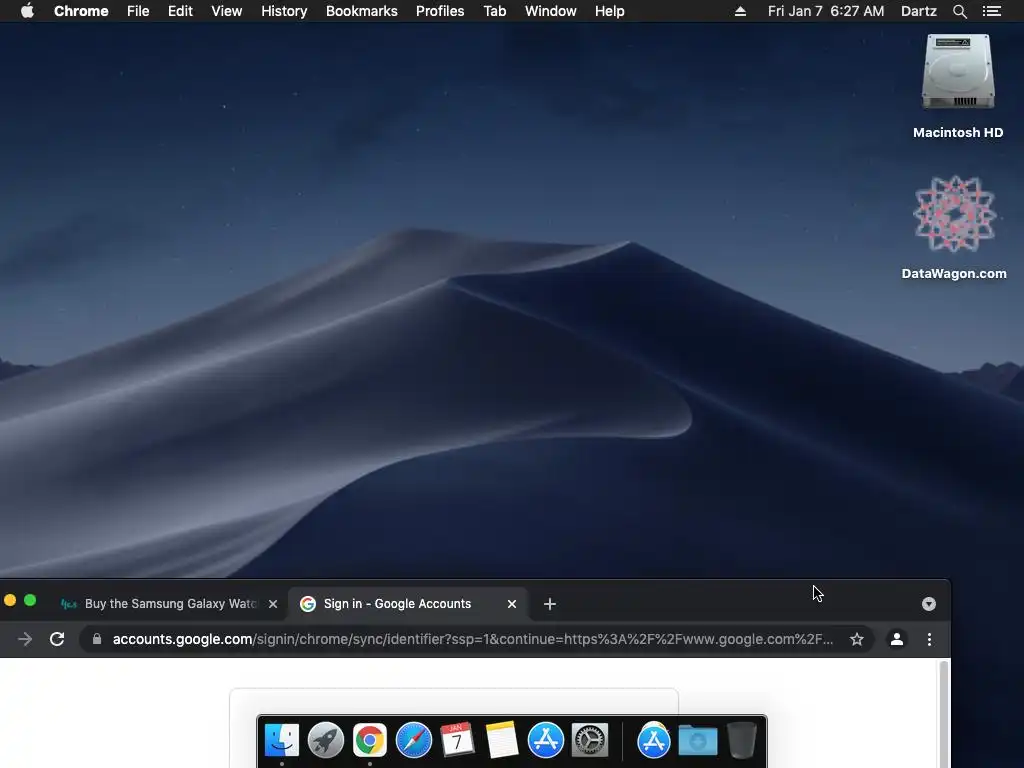1024x768 pixels.
Task: Click the eject icon in menu bar
Action: pos(740,11)
